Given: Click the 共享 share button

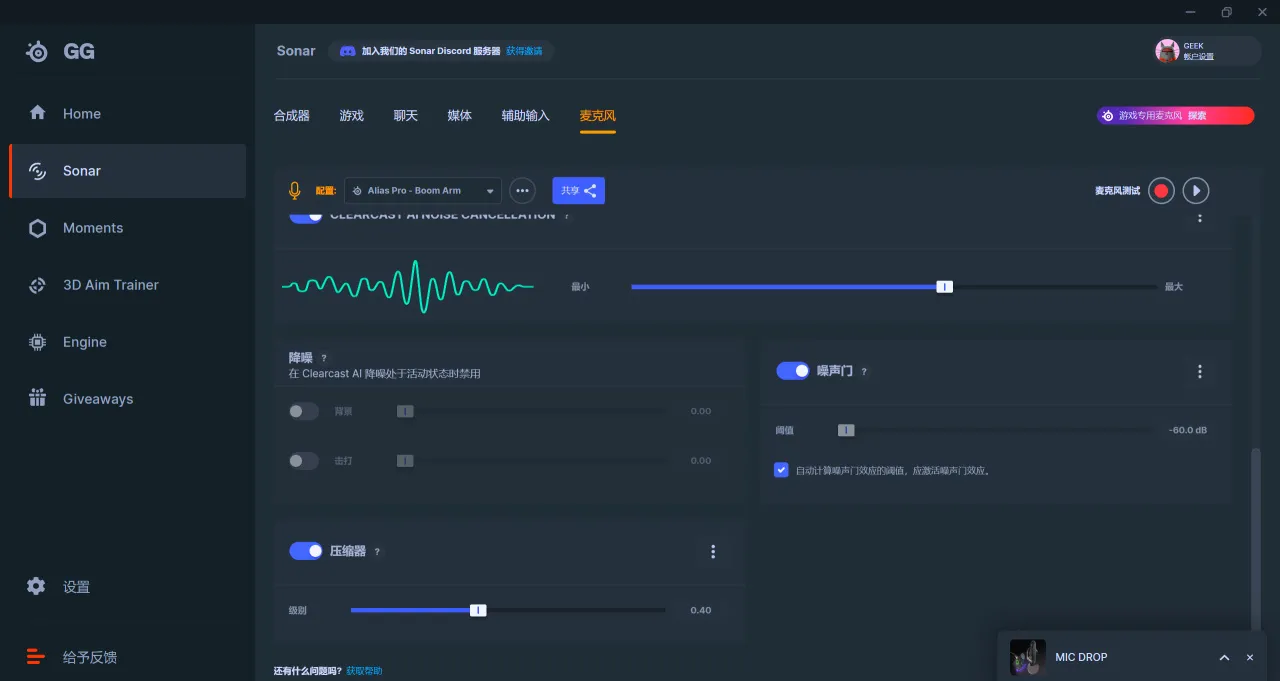Looking at the screenshot, I should click(579, 191).
